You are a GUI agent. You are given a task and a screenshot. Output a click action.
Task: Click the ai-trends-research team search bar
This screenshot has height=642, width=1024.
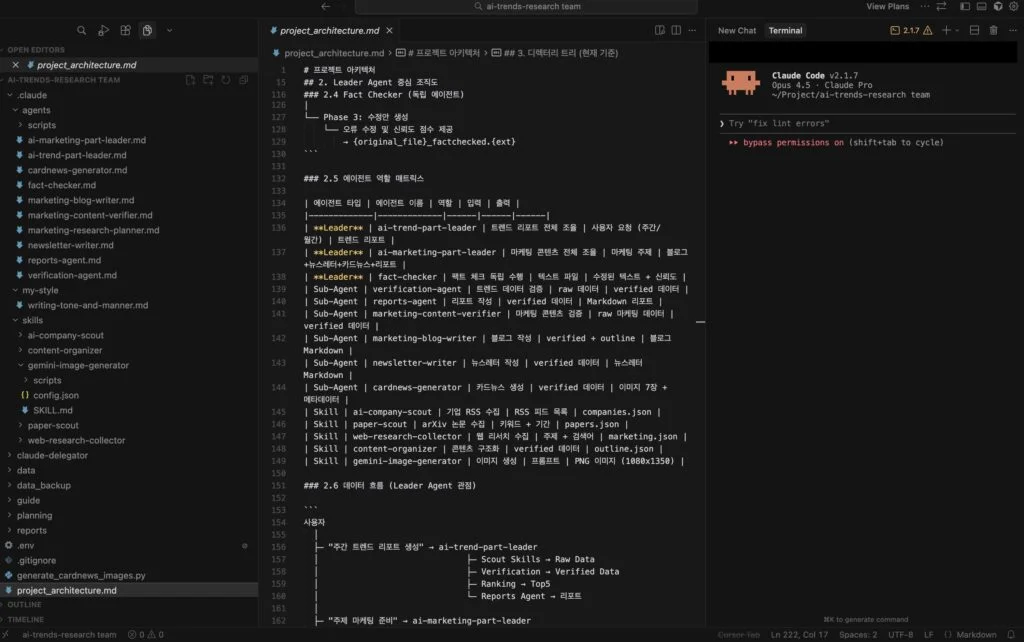(526, 7)
